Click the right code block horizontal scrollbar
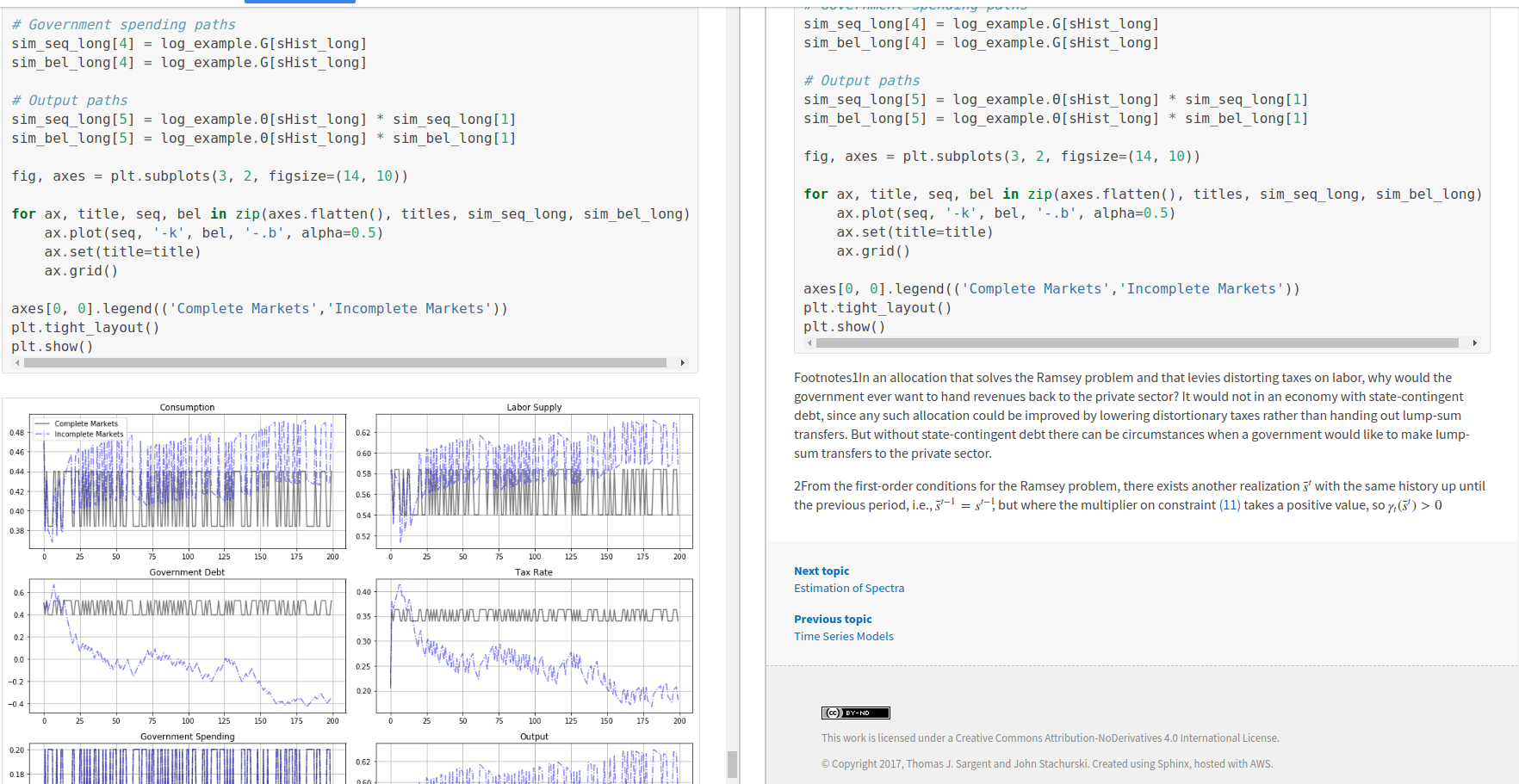Viewport: 1519px width, 784px height. (x=1138, y=343)
